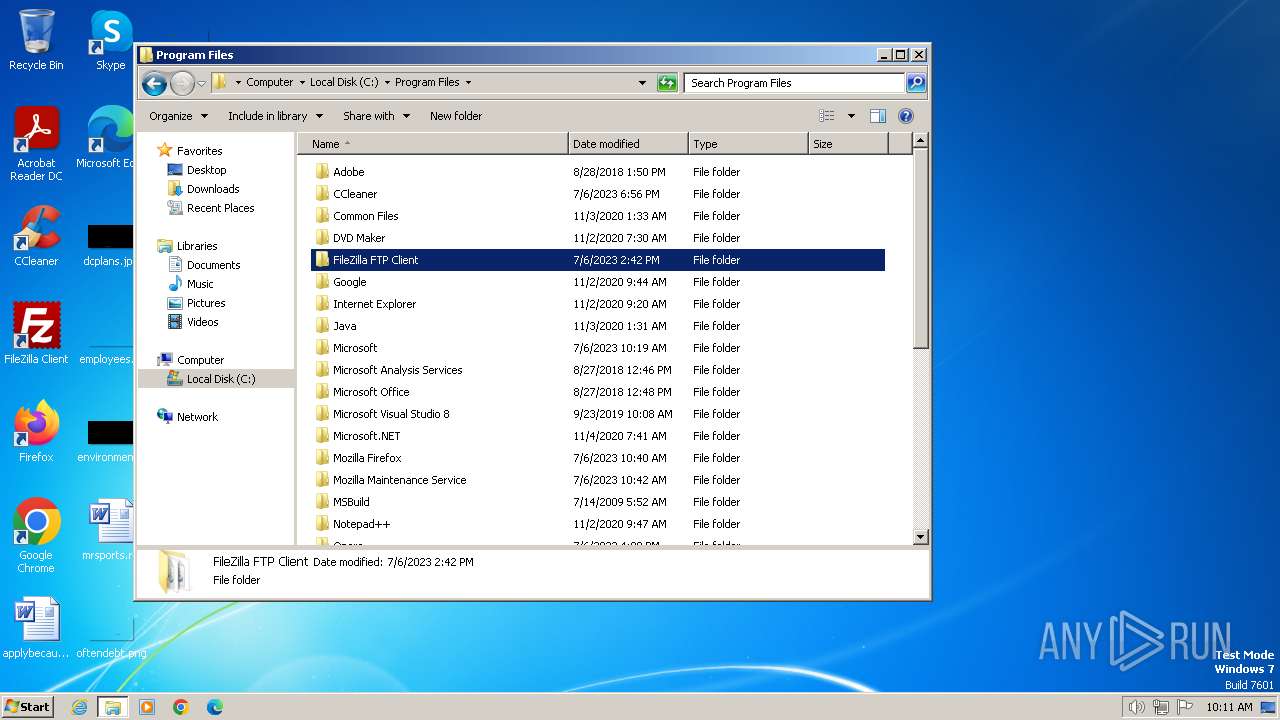
Task: Click the search magnifier icon
Action: (915, 83)
